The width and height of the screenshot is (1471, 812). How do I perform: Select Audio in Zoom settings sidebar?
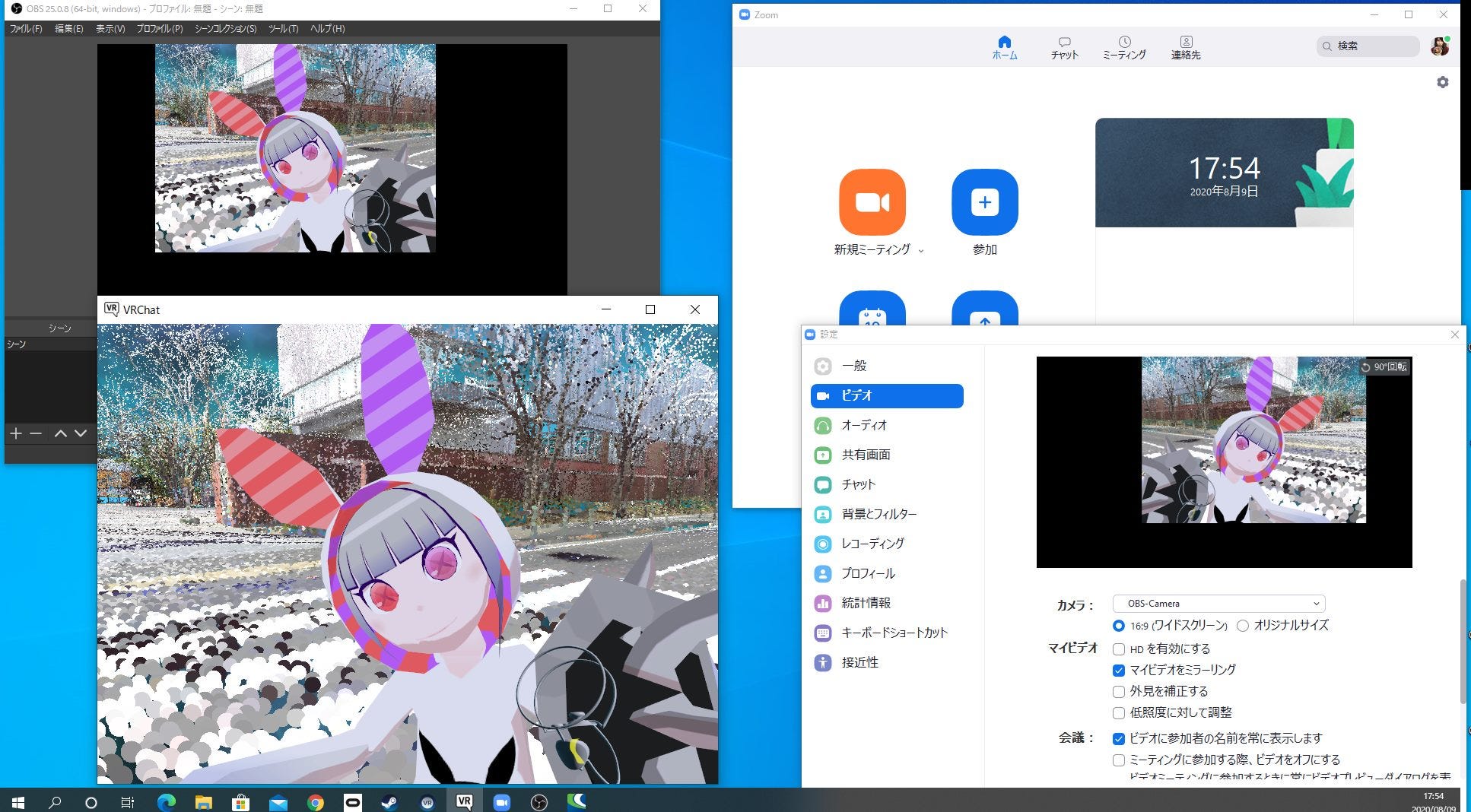887,425
